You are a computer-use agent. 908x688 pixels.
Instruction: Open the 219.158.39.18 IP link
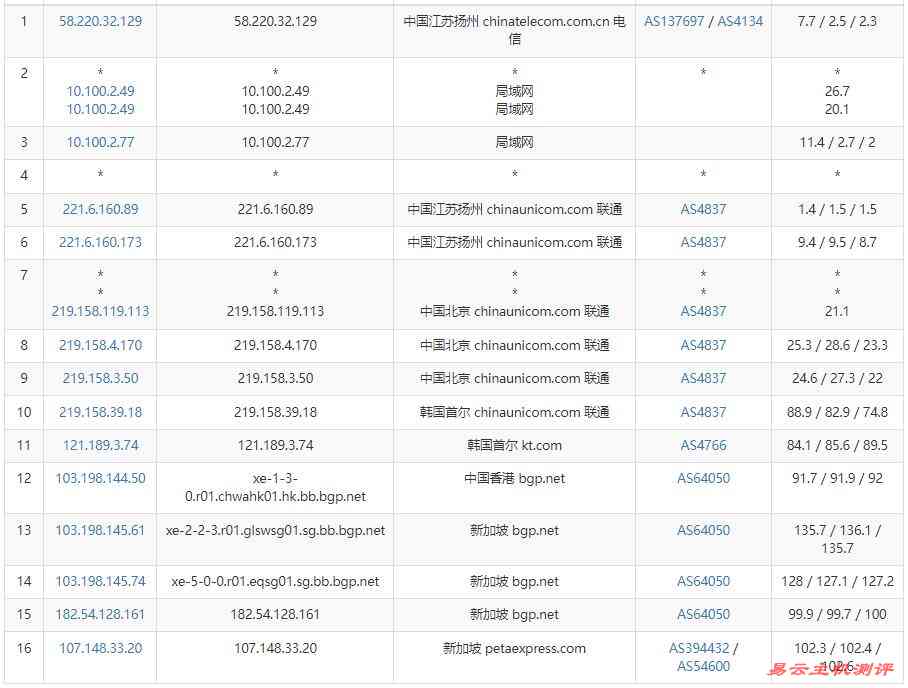[x=100, y=412]
